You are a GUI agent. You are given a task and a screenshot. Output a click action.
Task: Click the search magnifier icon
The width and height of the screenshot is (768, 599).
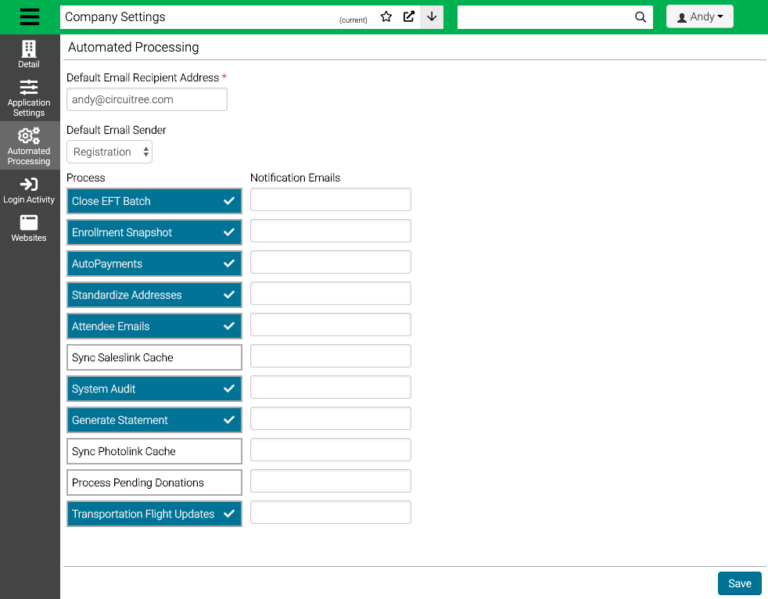(641, 17)
